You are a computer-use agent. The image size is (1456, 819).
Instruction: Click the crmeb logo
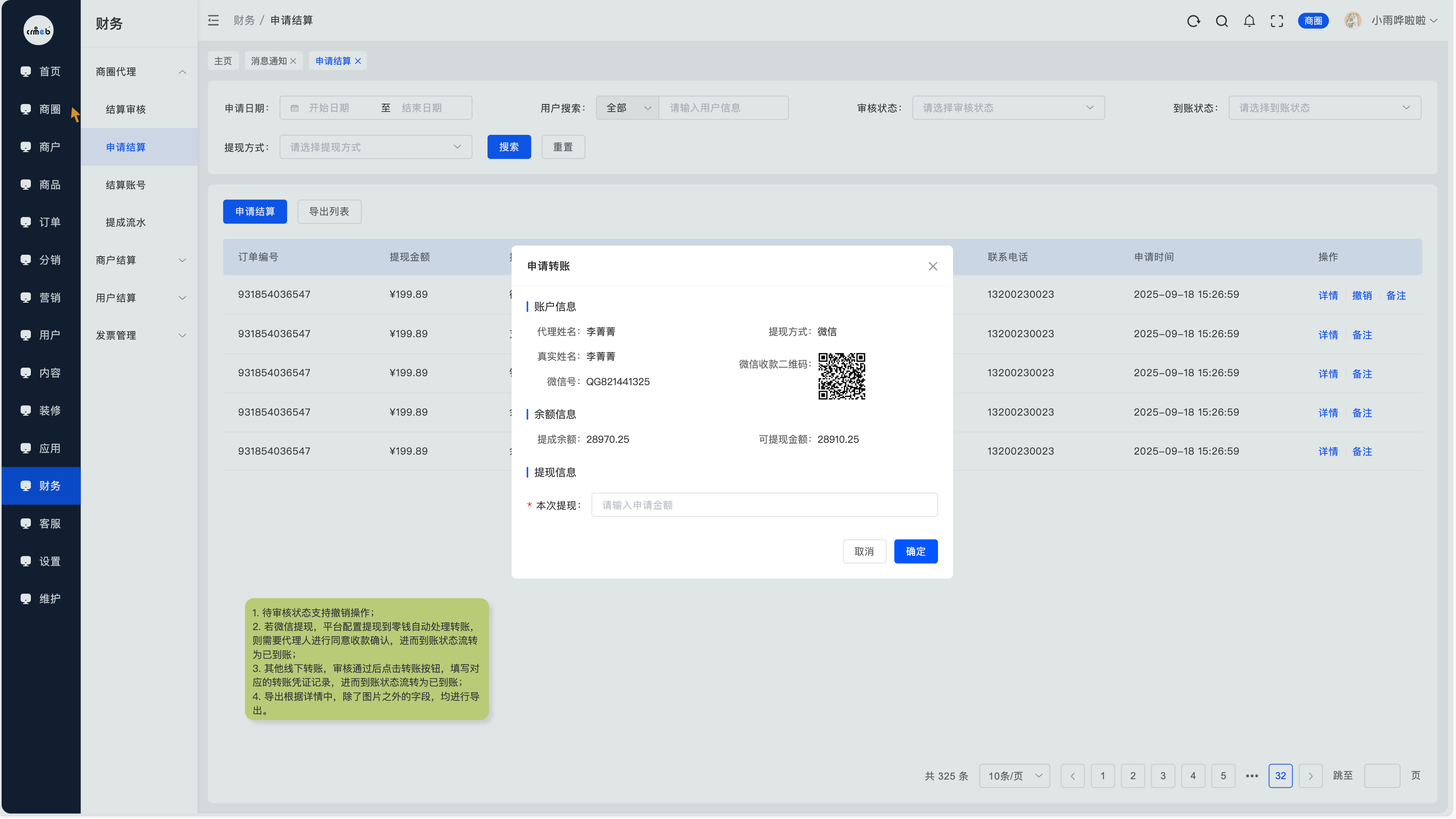39,30
